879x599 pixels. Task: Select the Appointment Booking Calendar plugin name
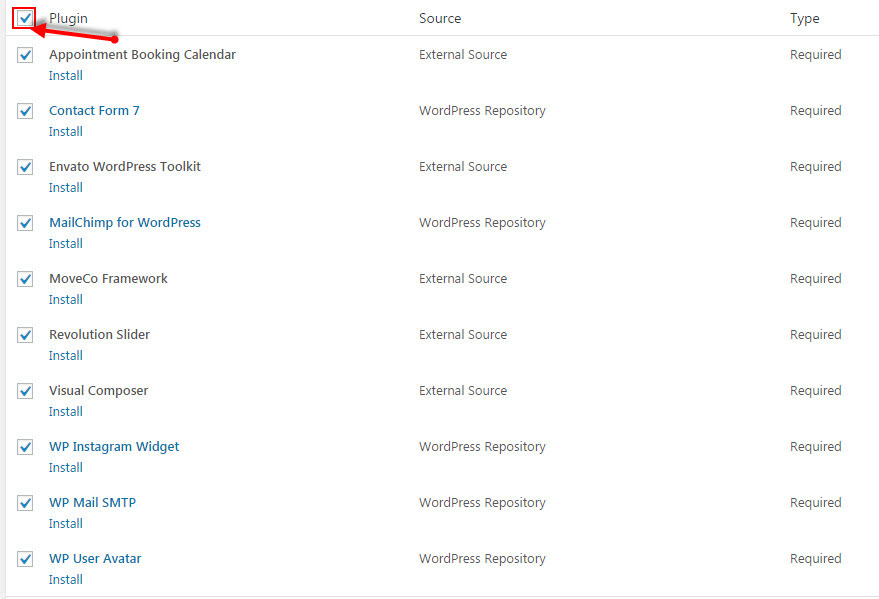[142, 54]
